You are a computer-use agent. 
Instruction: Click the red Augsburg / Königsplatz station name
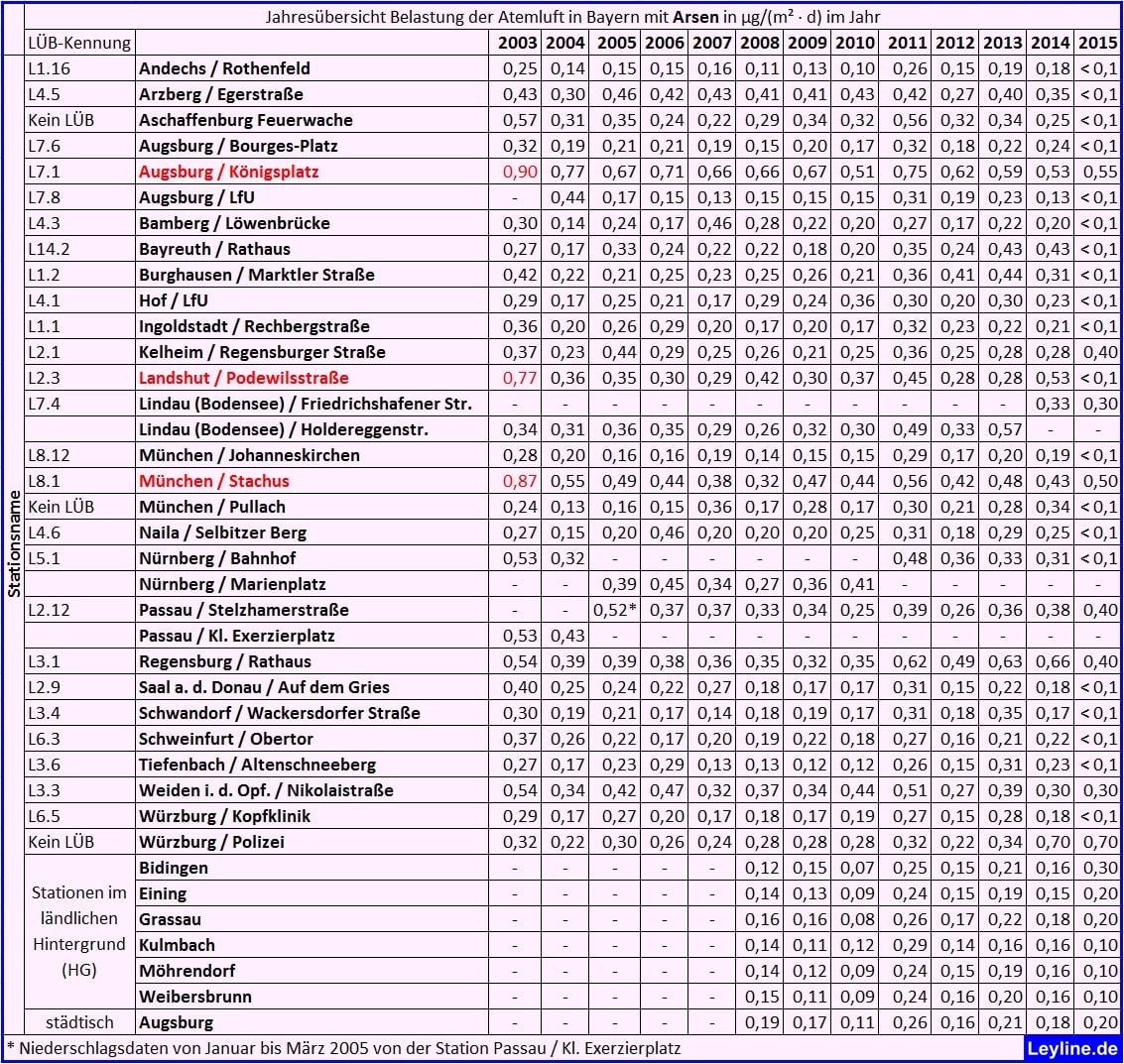pyautogui.click(x=229, y=172)
